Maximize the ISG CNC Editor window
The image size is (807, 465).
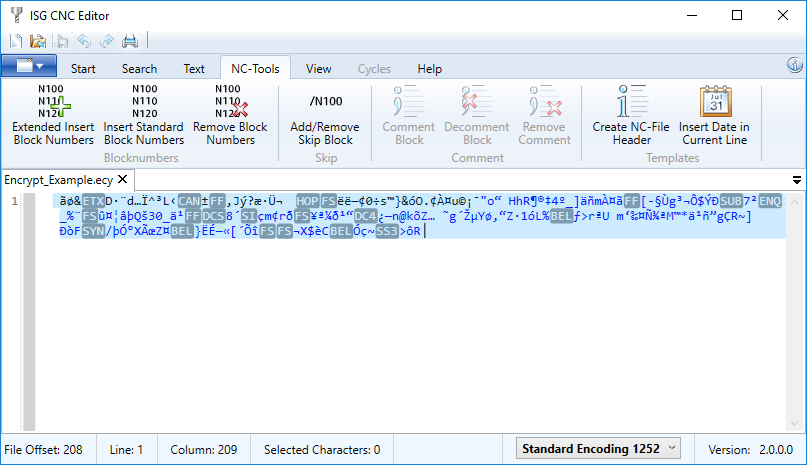(737, 15)
